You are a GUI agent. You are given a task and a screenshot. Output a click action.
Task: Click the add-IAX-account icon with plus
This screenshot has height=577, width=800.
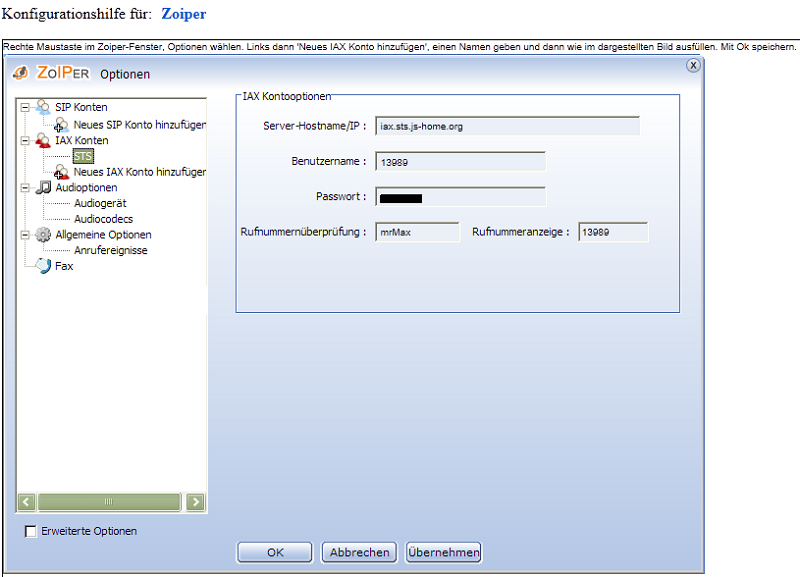(x=62, y=172)
